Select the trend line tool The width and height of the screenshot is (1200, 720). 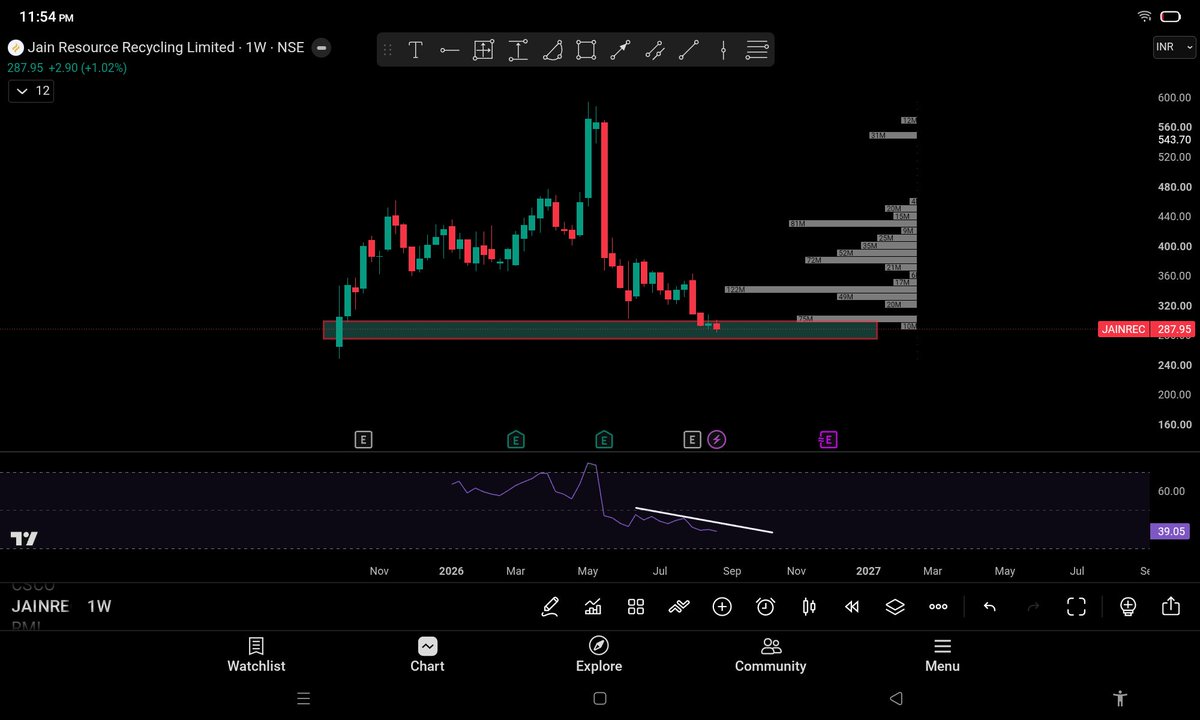688,50
